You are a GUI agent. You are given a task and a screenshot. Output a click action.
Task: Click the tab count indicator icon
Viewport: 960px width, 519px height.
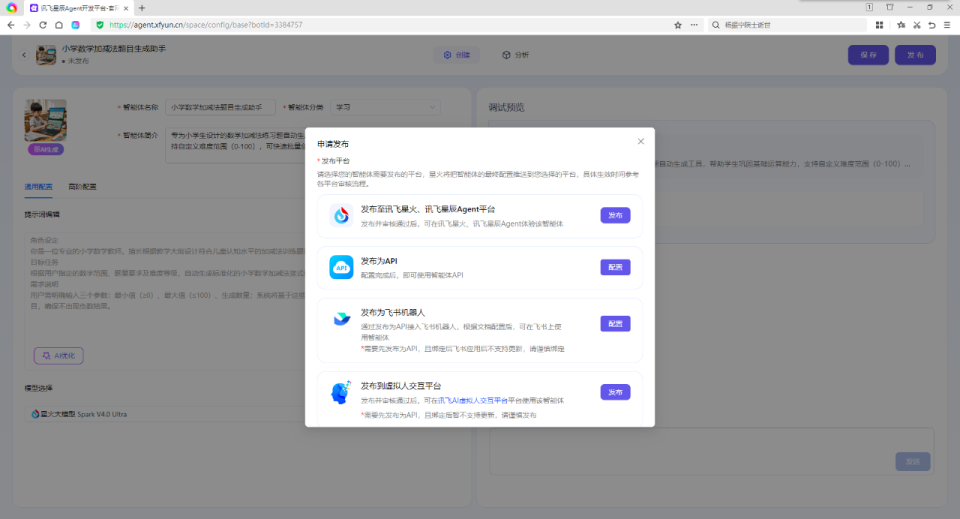coord(869,7)
